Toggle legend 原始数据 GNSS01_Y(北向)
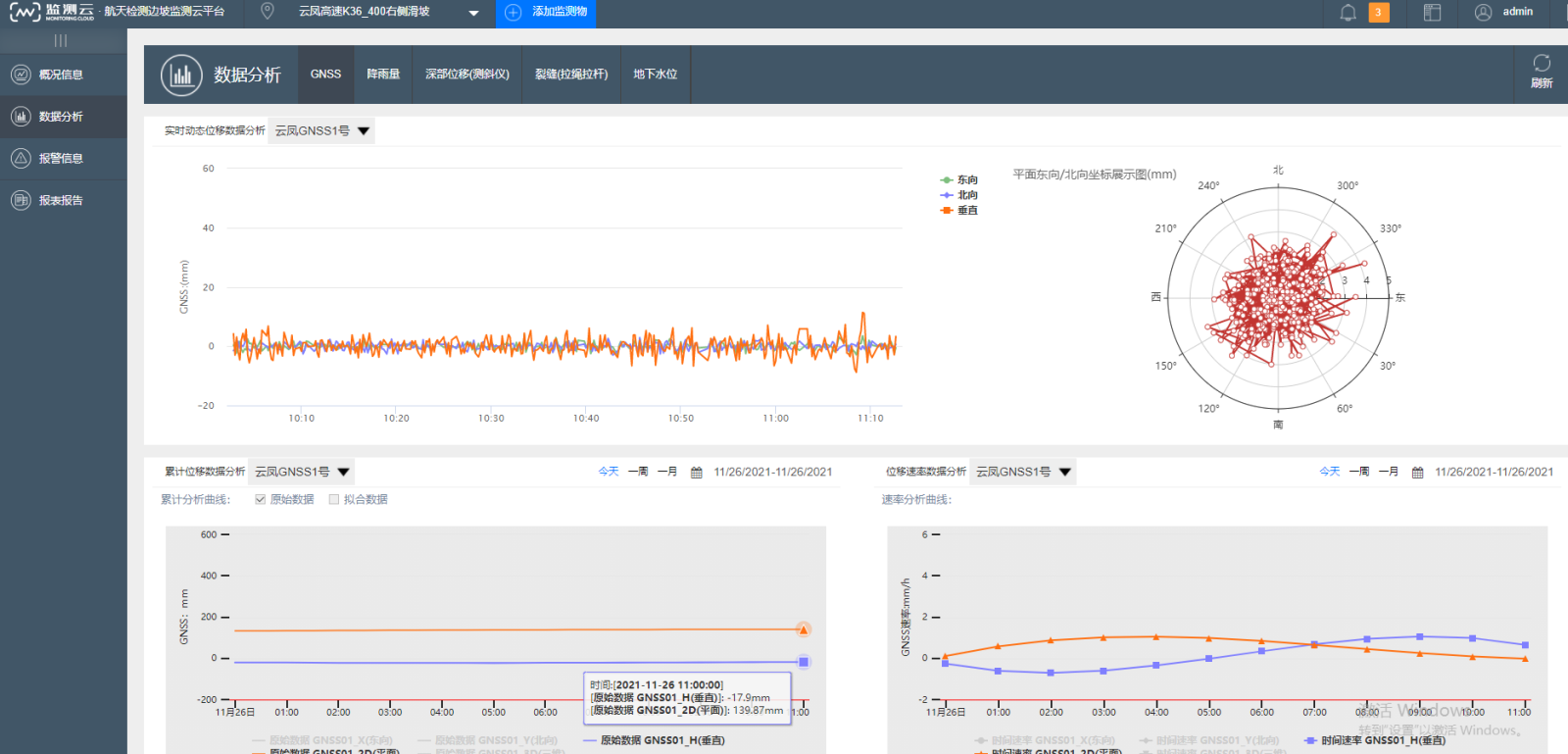The image size is (1568, 754). 488,740
